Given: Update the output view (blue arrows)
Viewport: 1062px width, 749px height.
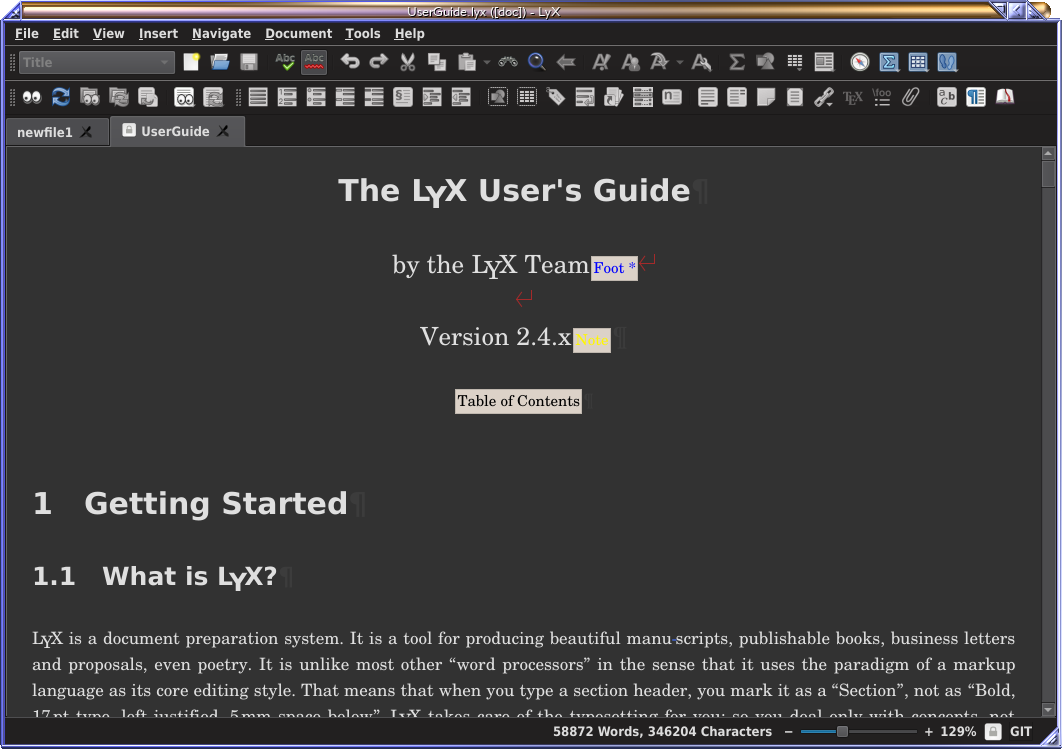Looking at the screenshot, I should 61,97.
